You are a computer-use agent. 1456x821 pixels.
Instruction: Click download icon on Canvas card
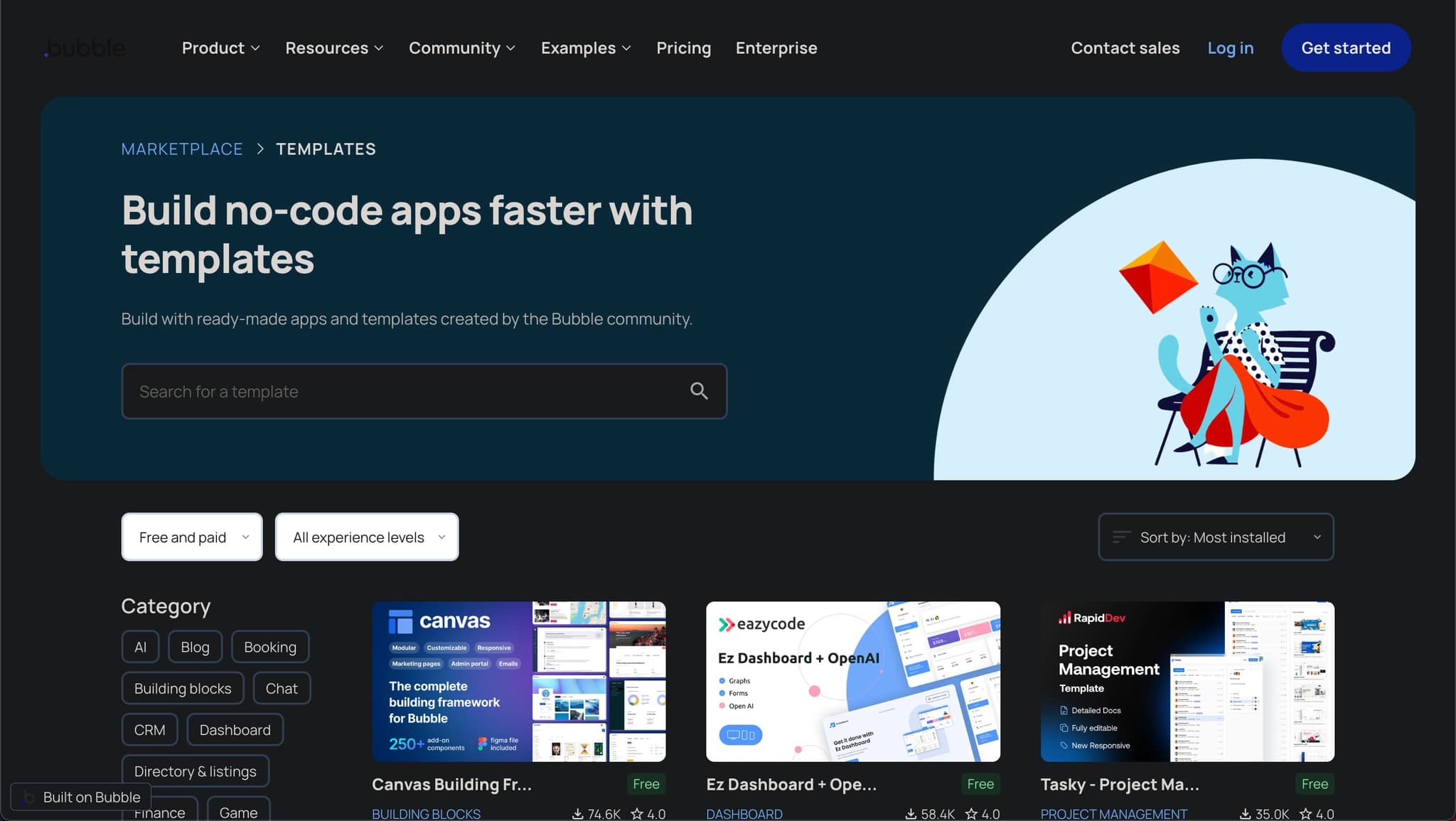tap(578, 814)
